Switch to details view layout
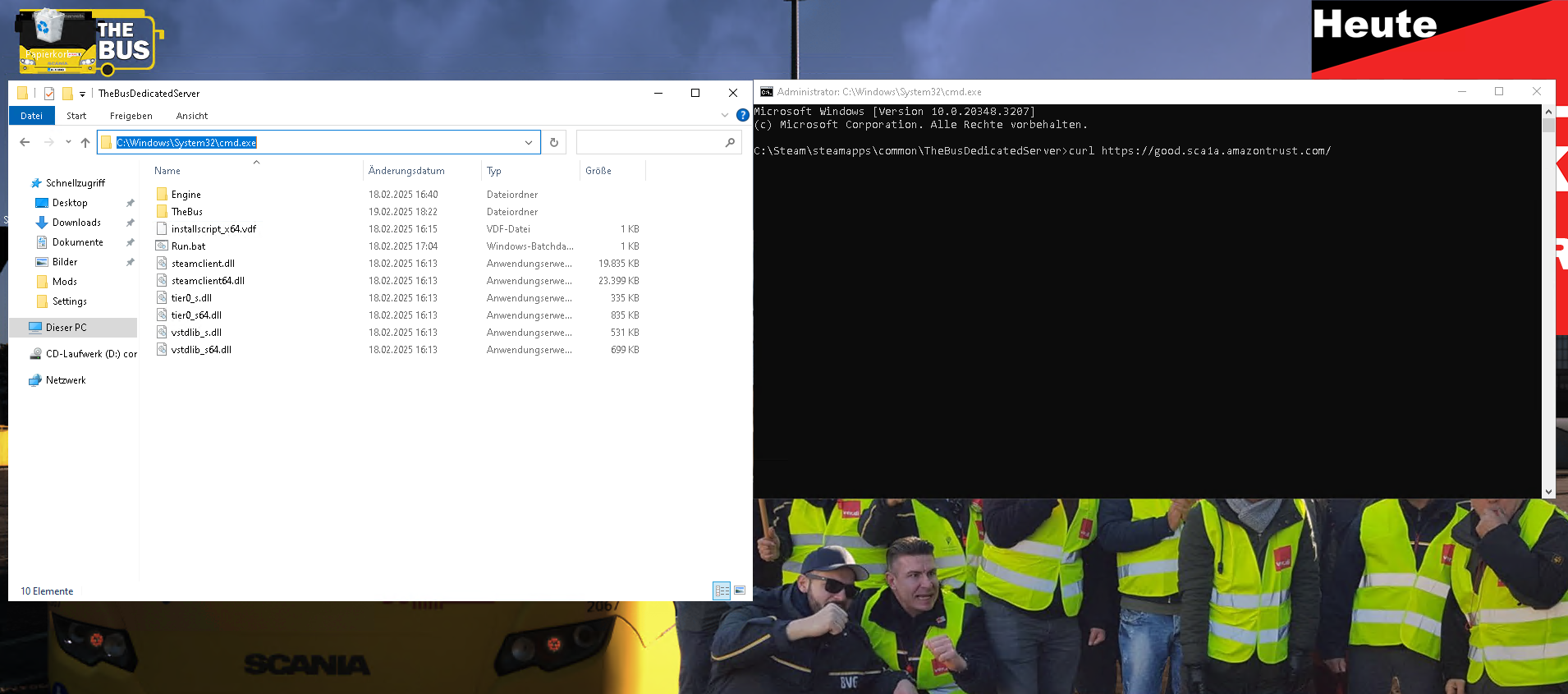This screenshot has height=694, width=1568. pos(722,591)
